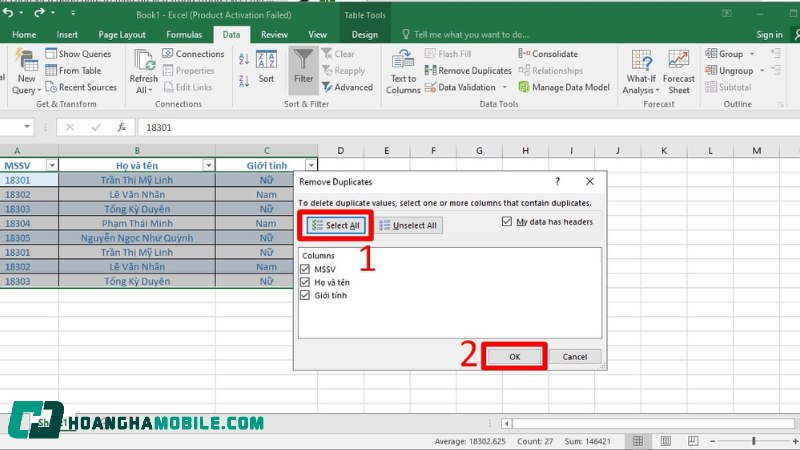Click Select All button in dialog
The width and height of the screenshot is (800, 450).
[336, 225]
